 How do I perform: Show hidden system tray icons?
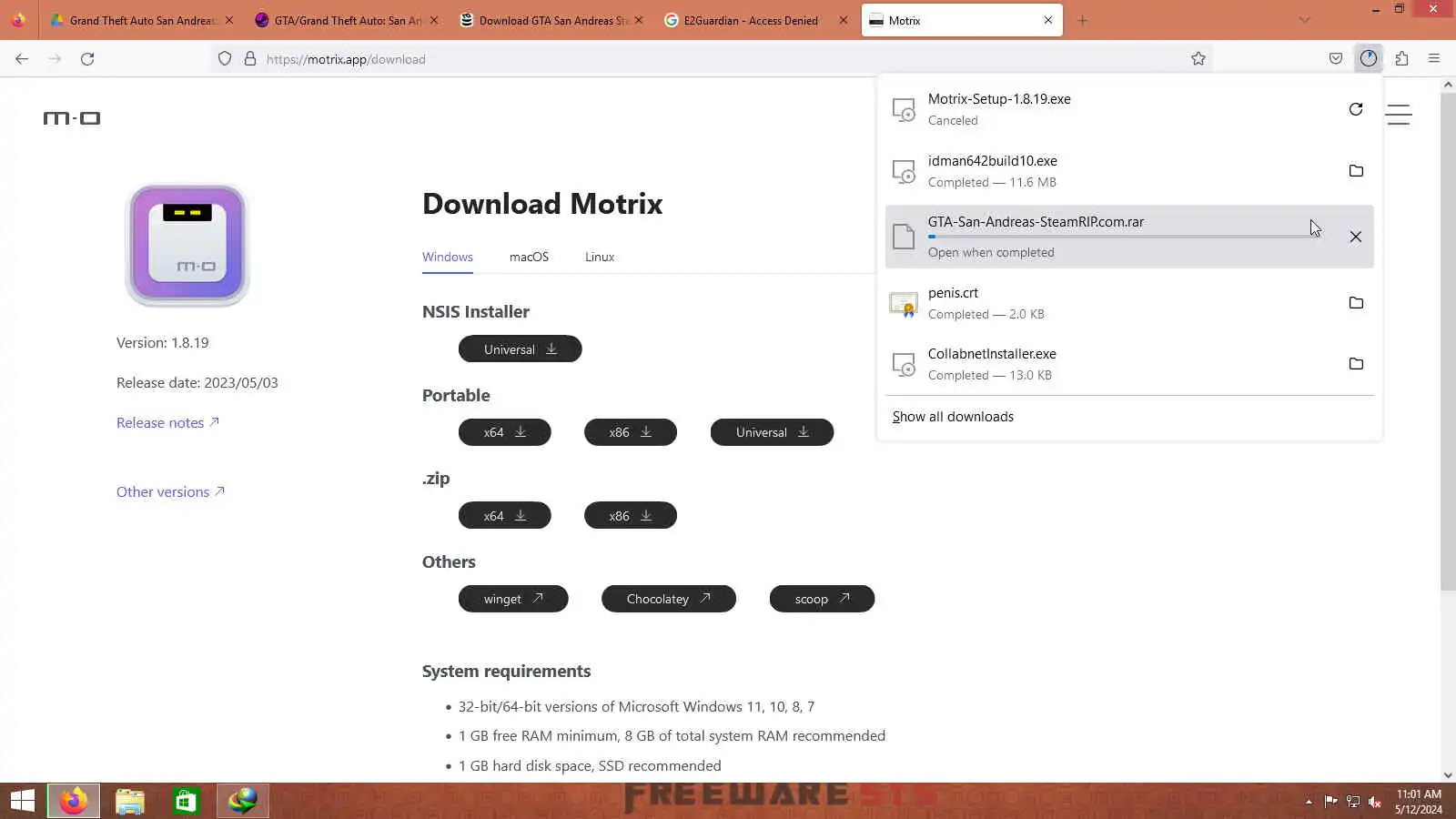tap(1309, 802)
